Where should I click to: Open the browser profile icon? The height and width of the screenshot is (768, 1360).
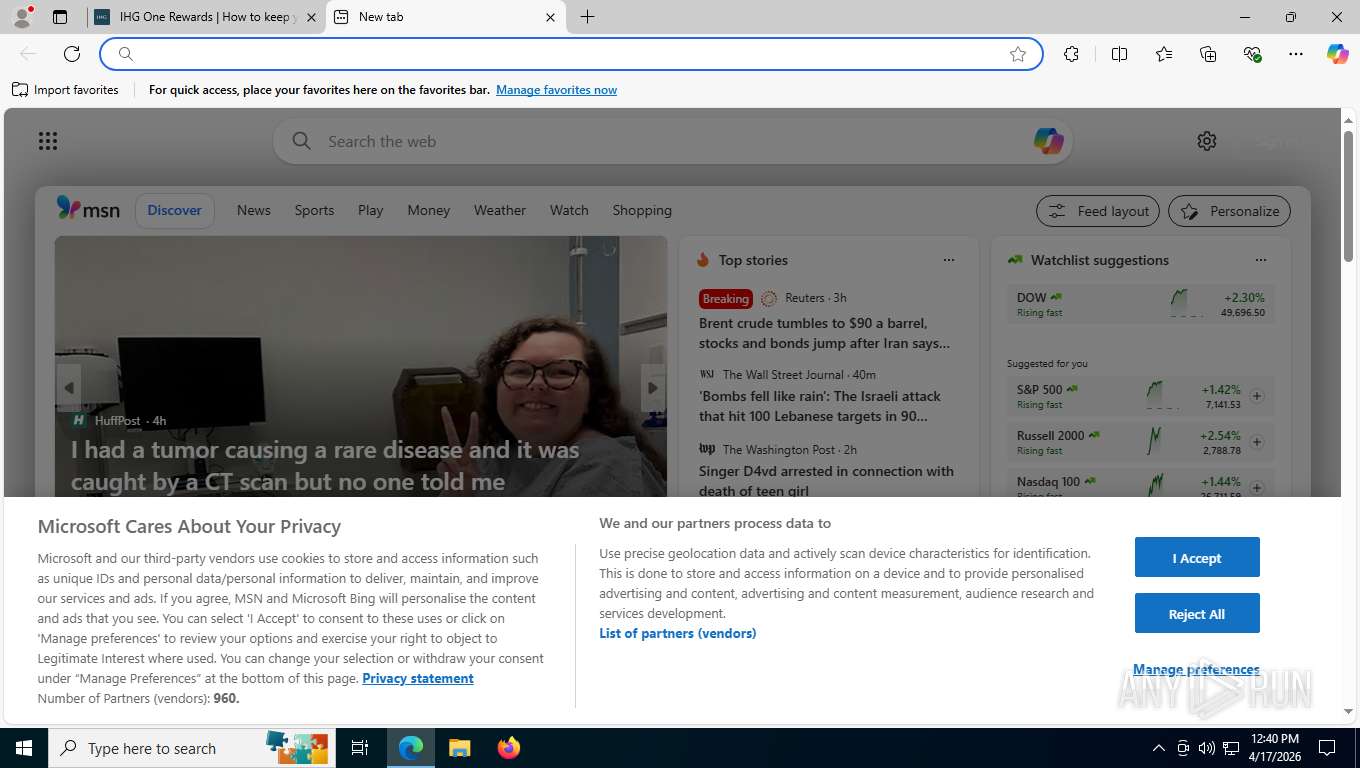coord(21,17)
